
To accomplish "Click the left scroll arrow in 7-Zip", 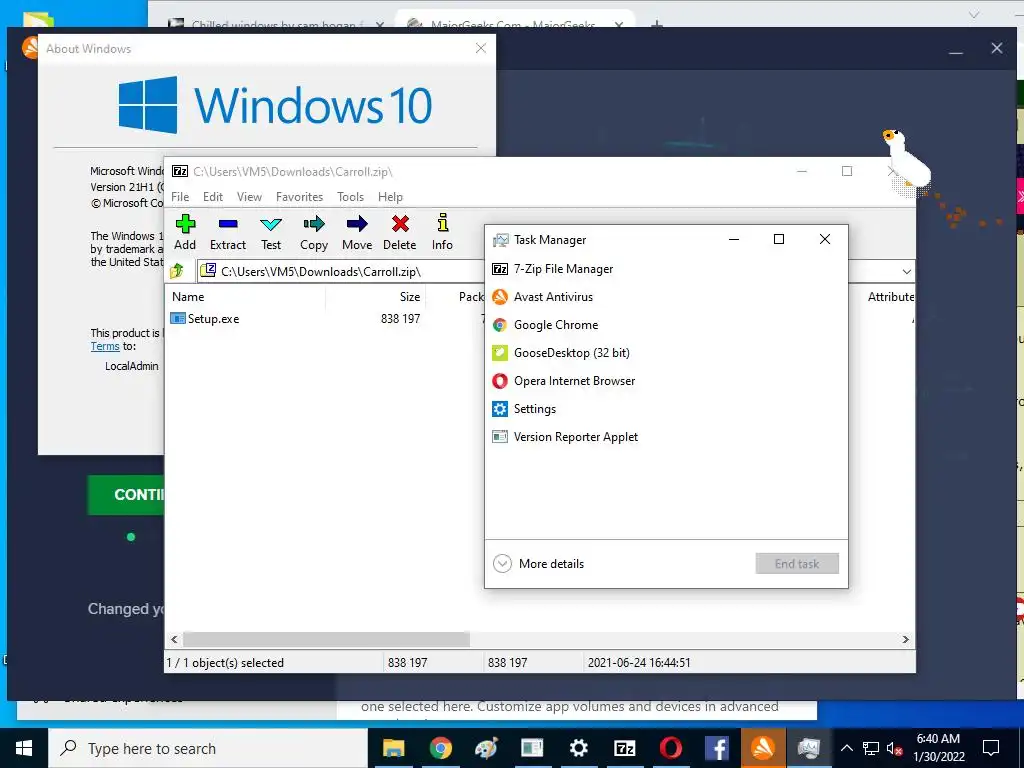I will 174,639.
